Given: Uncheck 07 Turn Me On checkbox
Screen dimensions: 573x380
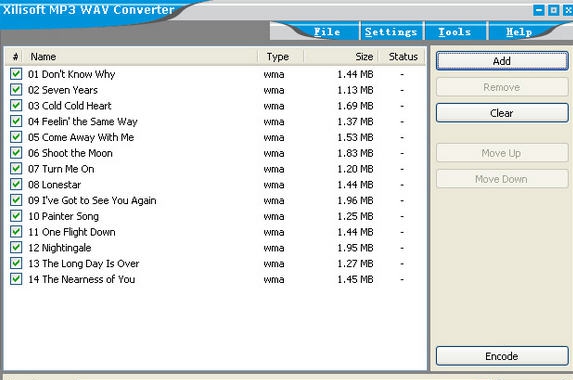Looking at the screenshot, I should 16,168.
